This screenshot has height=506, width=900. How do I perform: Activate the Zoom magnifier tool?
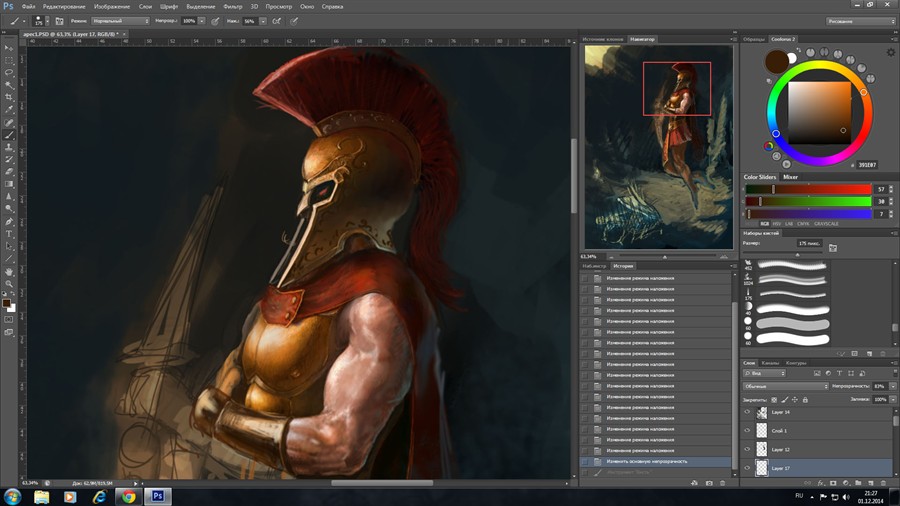(x=10, y=283)
